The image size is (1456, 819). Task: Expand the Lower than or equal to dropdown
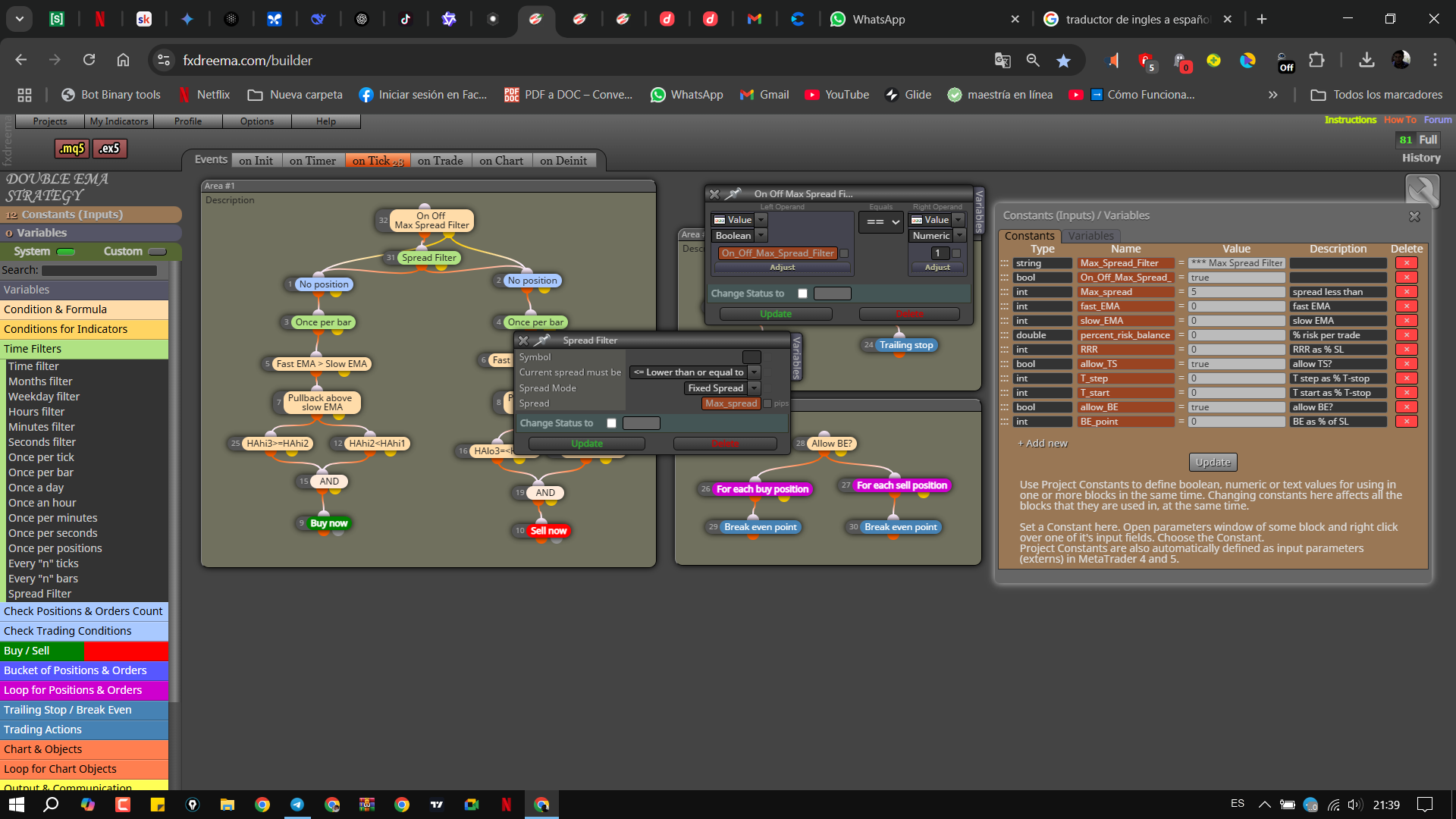coord(755,372)
